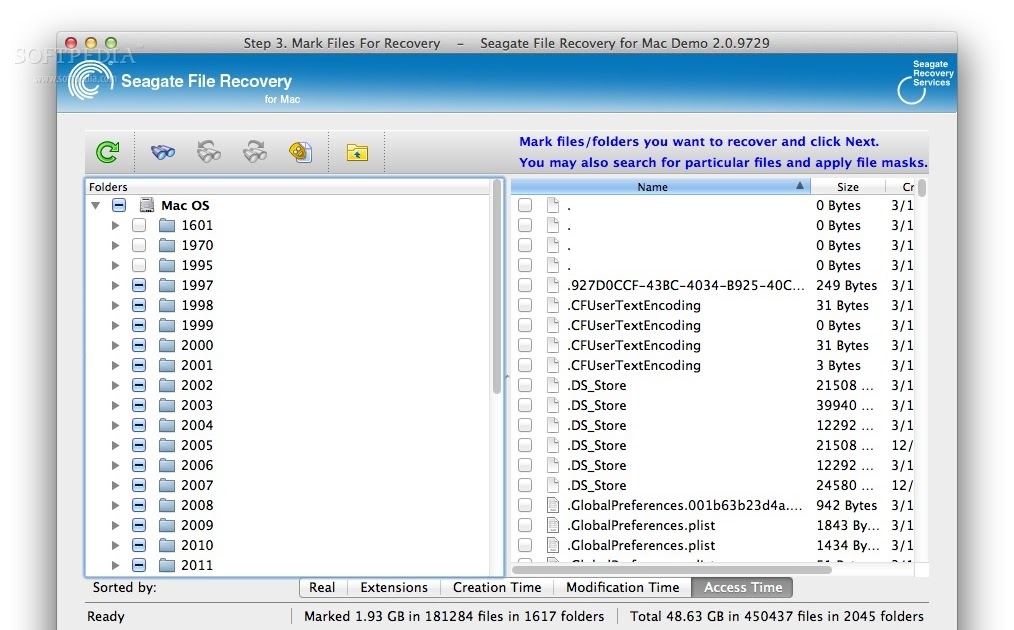Viewport: 1014px width, 630px height.
Task: Click the Size column header
Action: (847, 186)
